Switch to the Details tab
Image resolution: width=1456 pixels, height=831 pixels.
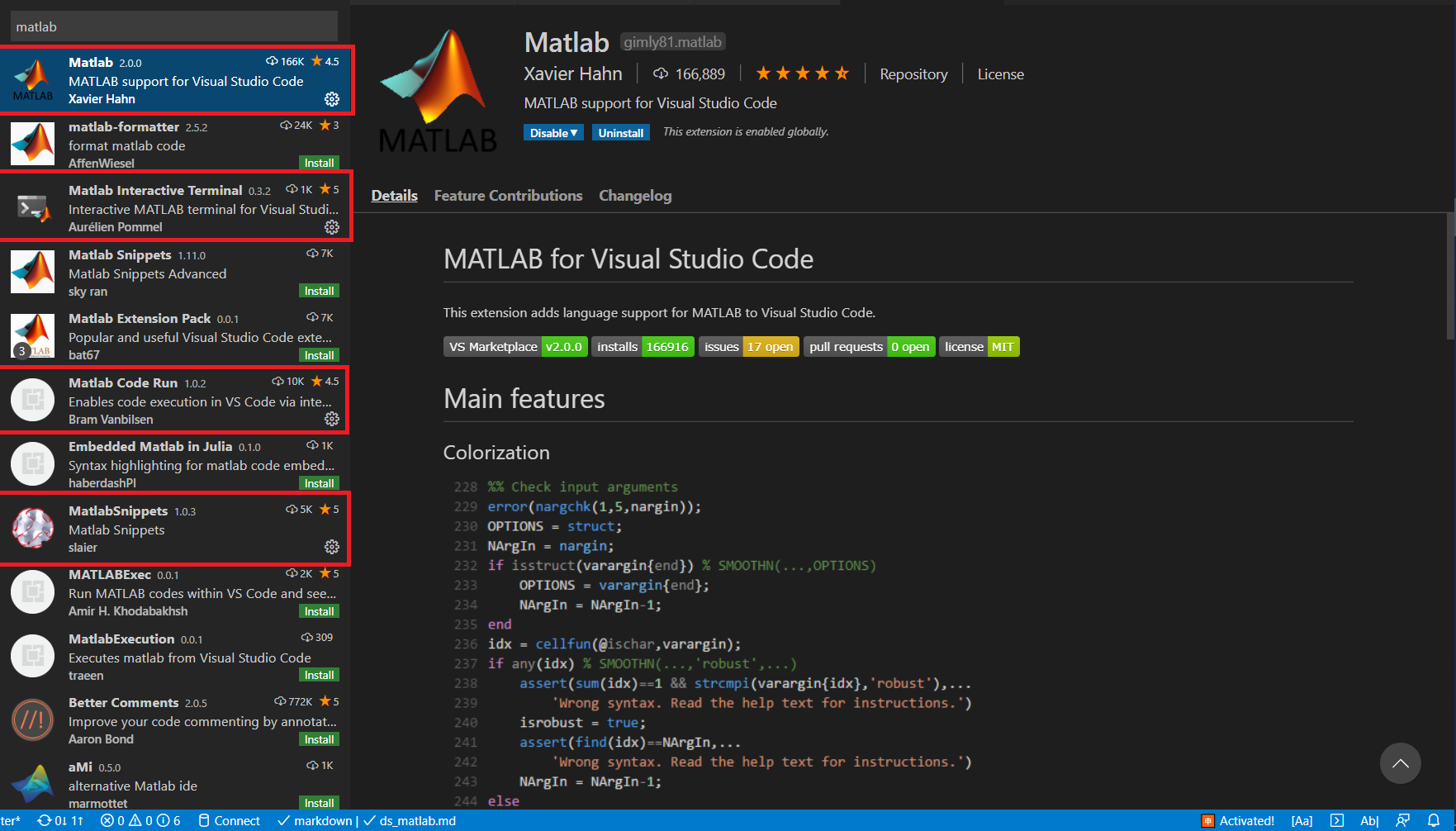tap(394, 196)
